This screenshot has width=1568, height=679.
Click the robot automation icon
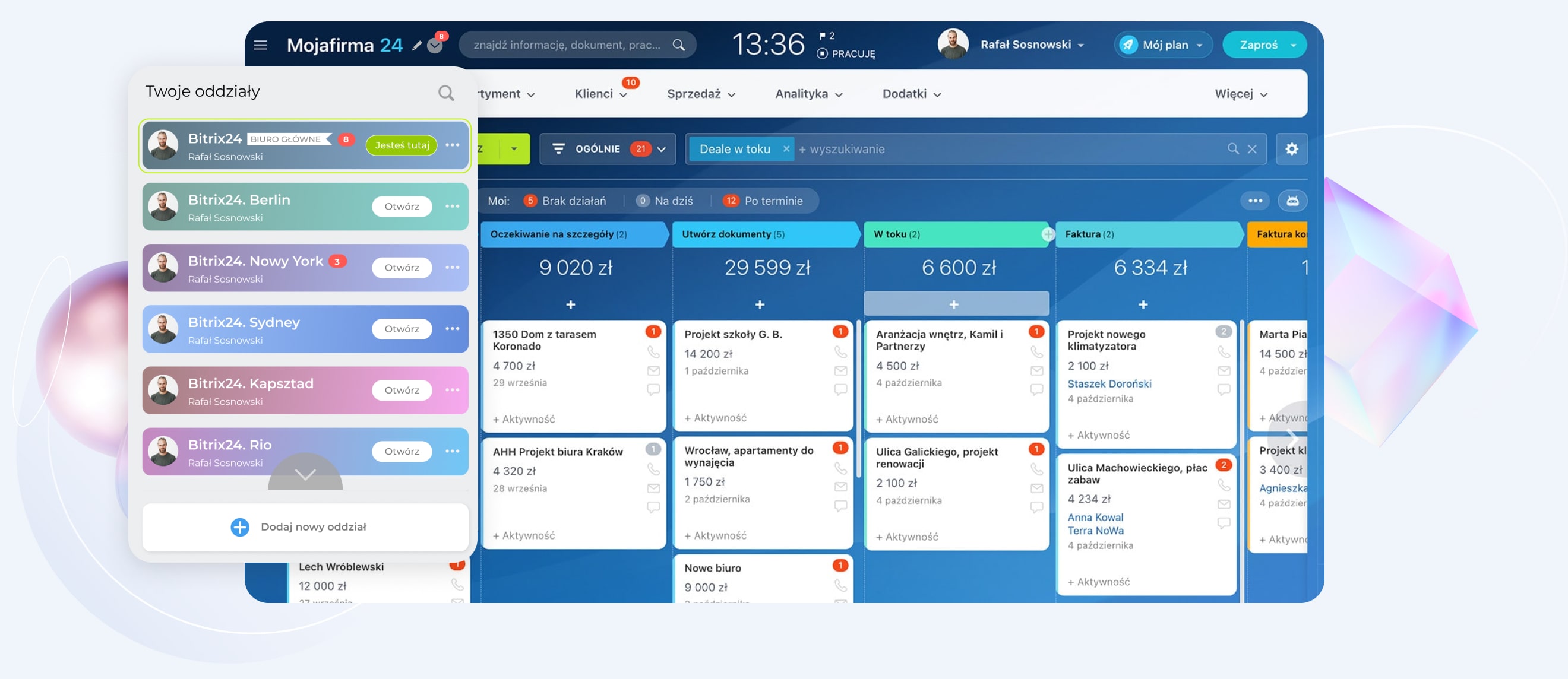(1292, 201)
